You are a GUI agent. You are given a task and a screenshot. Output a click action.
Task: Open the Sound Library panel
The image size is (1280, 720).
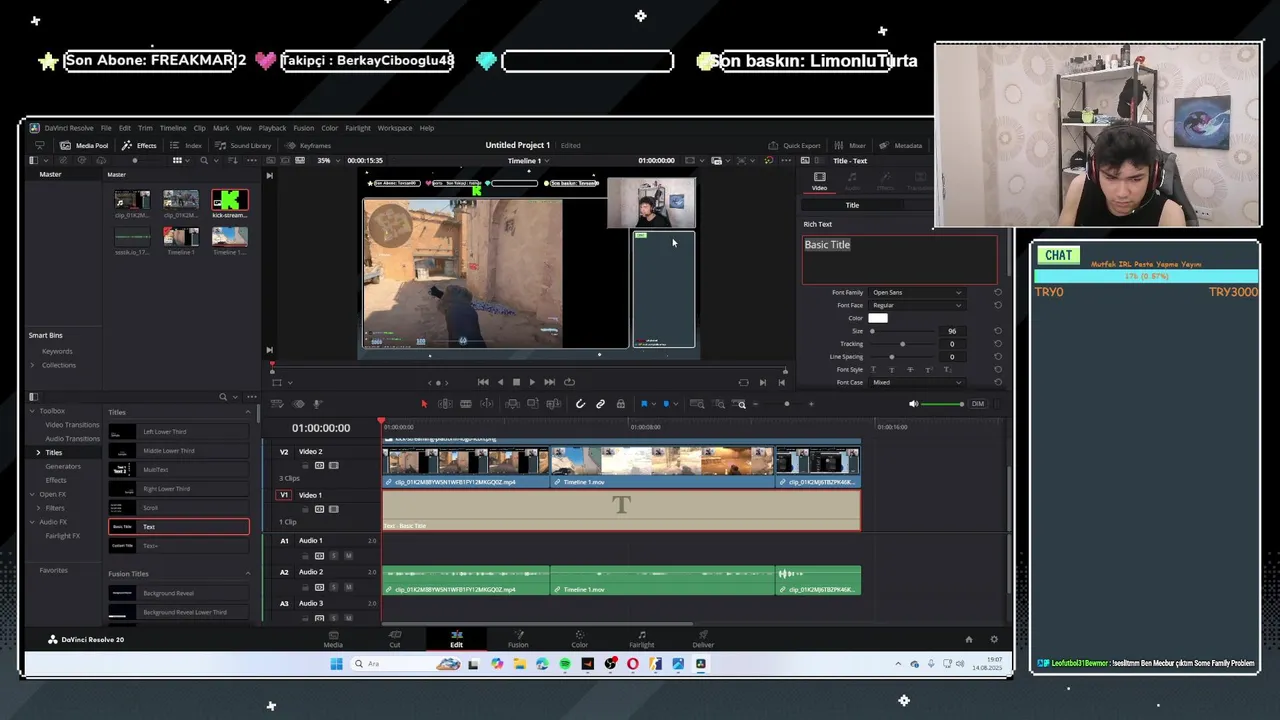coord(243,145)
